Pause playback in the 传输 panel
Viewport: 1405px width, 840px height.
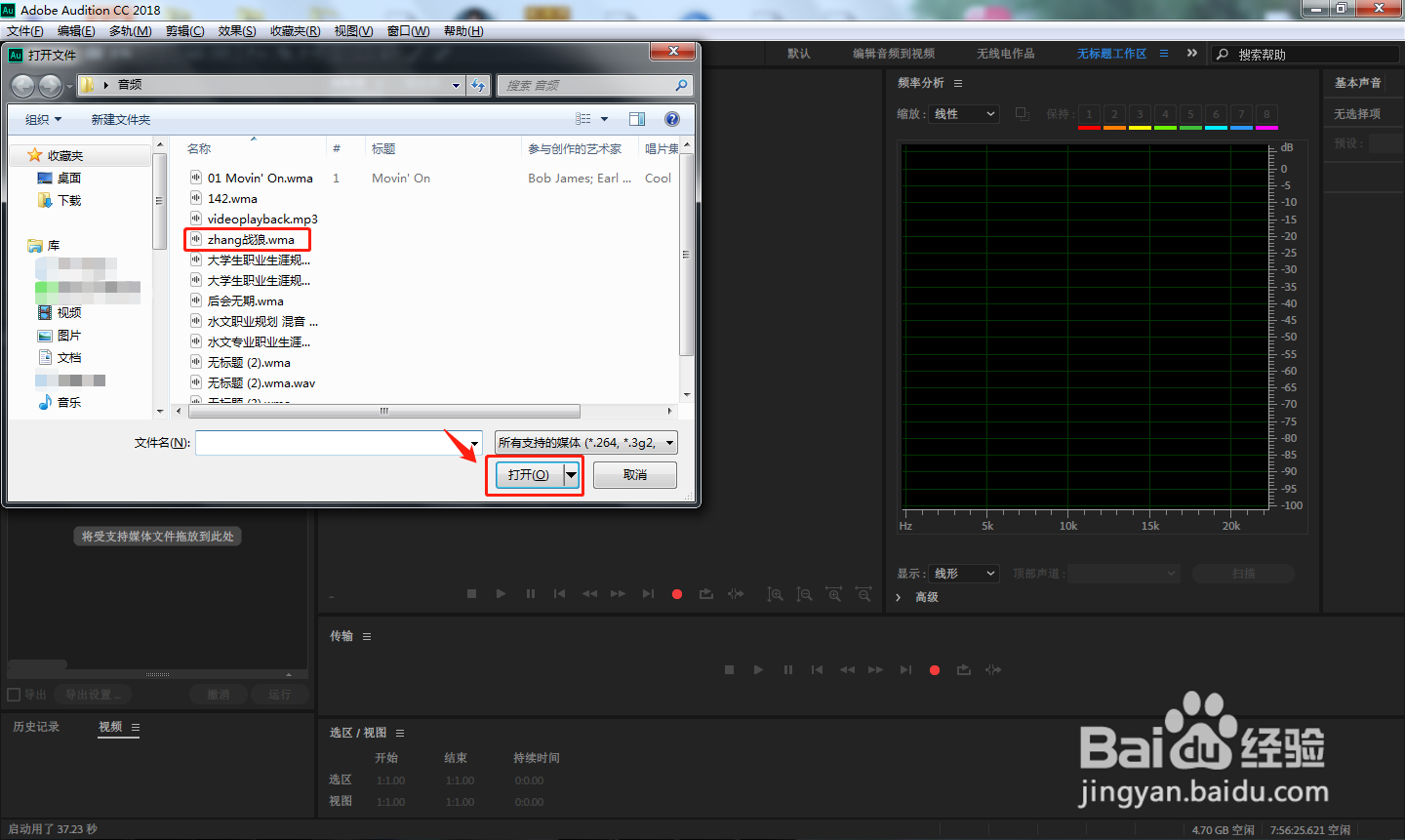point(787,670)
